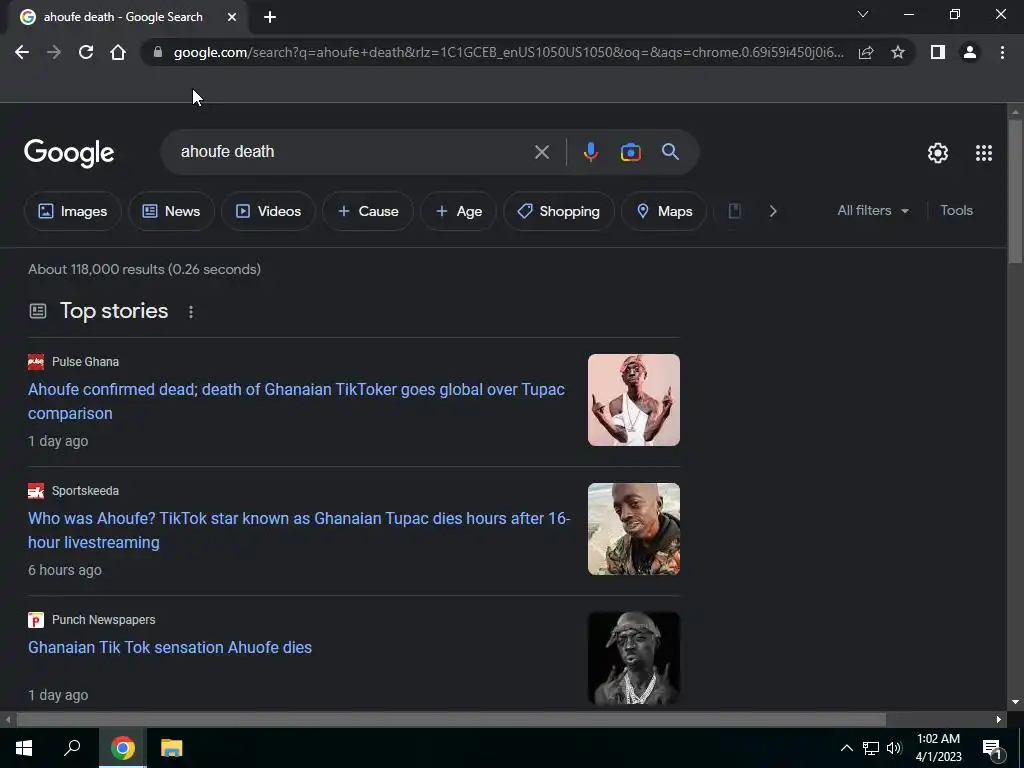The width and height of the screenshot is (1024, 768).
Task: Switch to Videos results
Action: pos(268,211)
